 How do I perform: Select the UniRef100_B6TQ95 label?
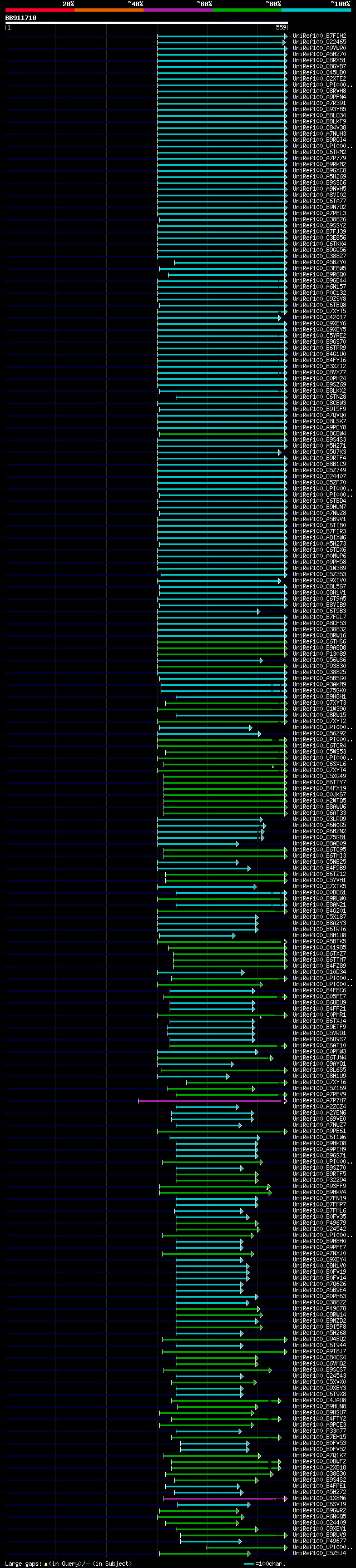point(319,850)
